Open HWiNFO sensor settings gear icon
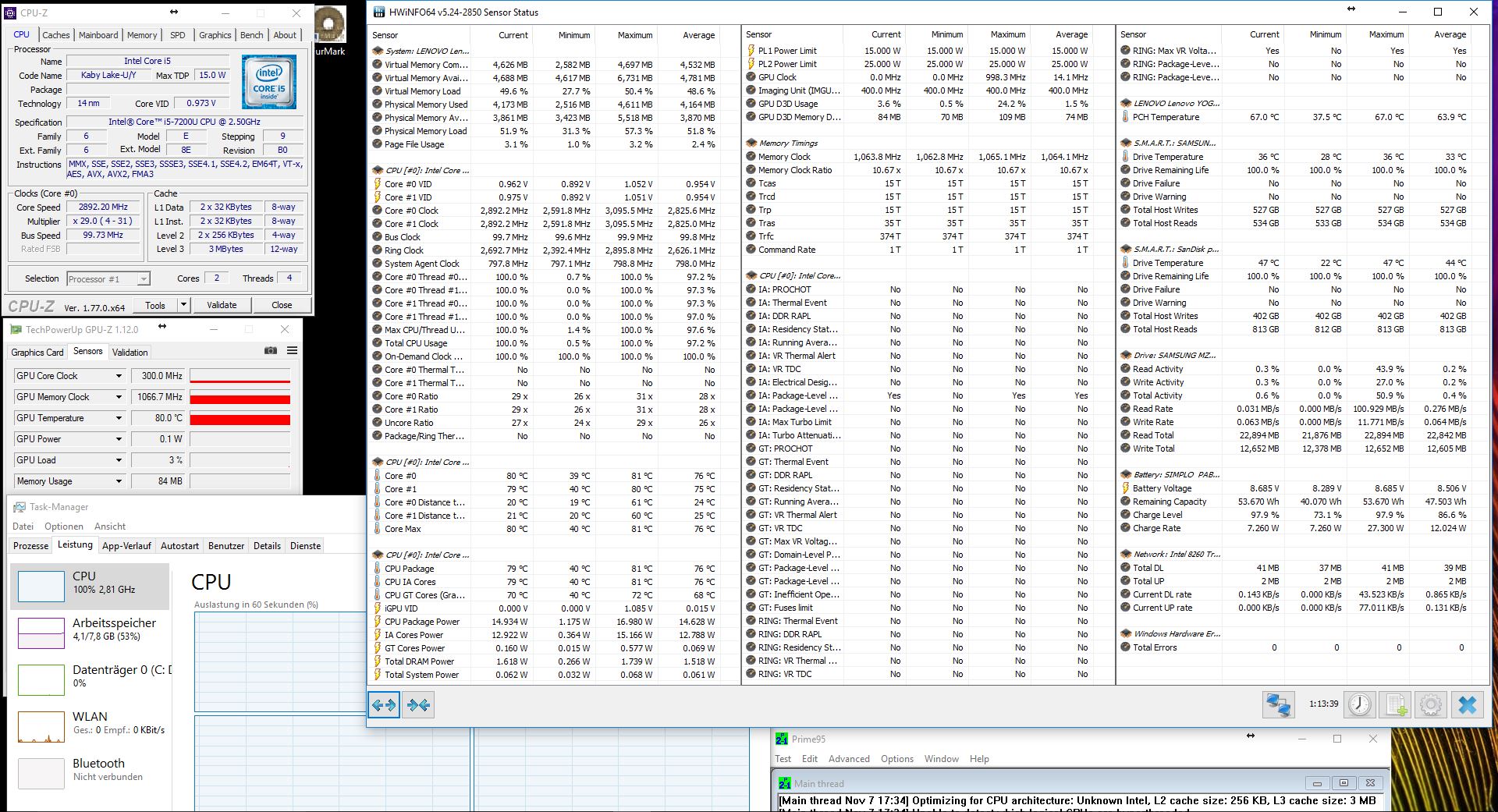This screenshot has width=1498, height=812. [1431, 705]
